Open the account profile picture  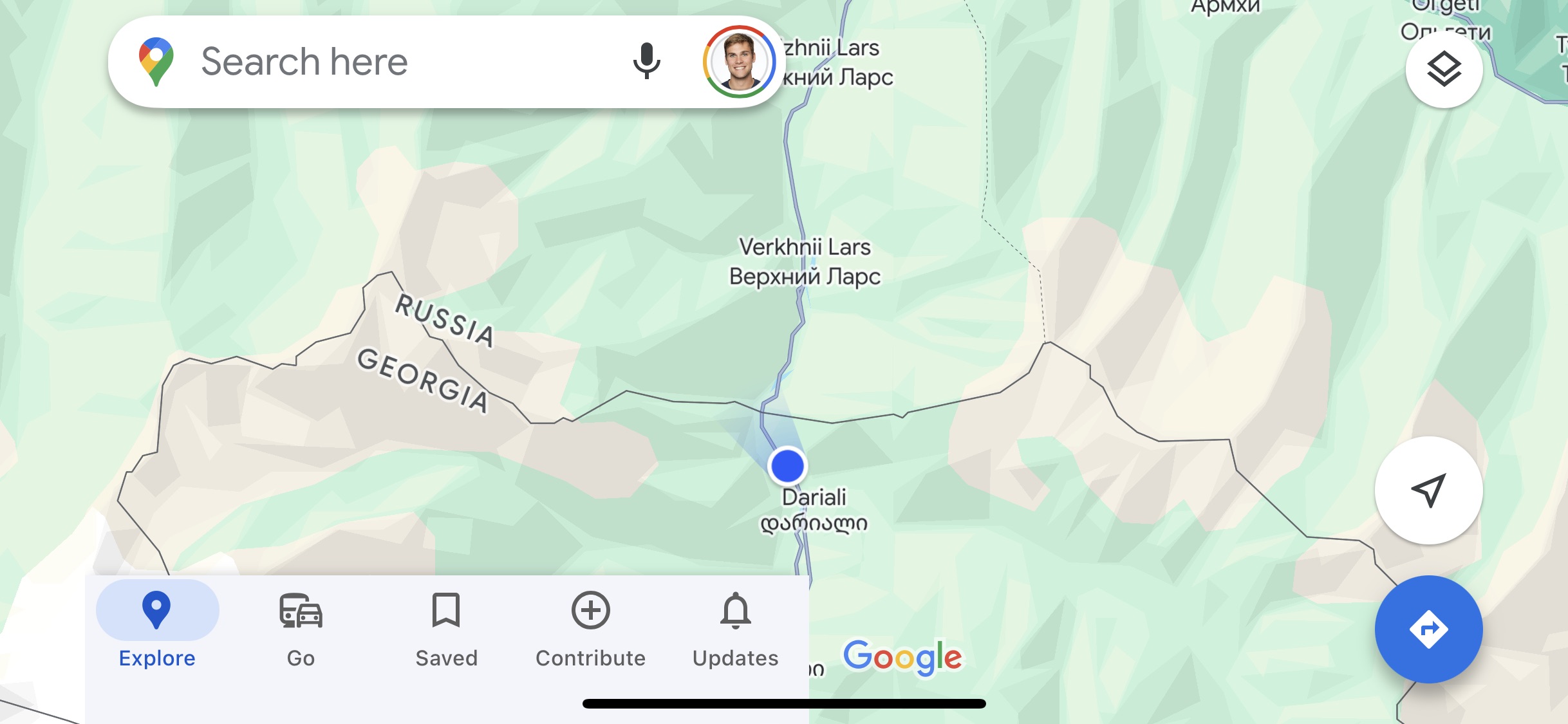click(x=739, y=62)
